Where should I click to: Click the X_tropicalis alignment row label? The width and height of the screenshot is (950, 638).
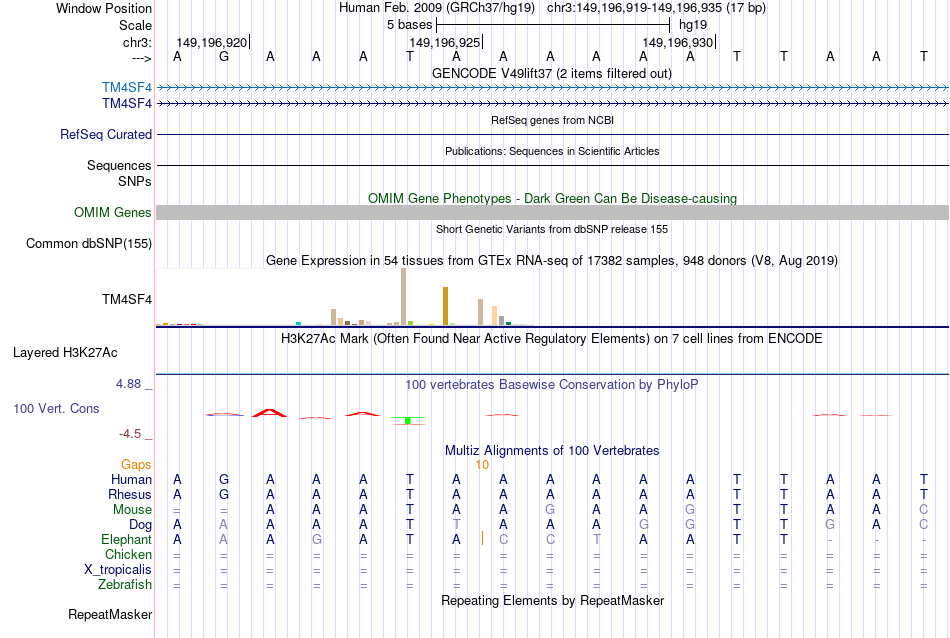[x=118, y=570]
